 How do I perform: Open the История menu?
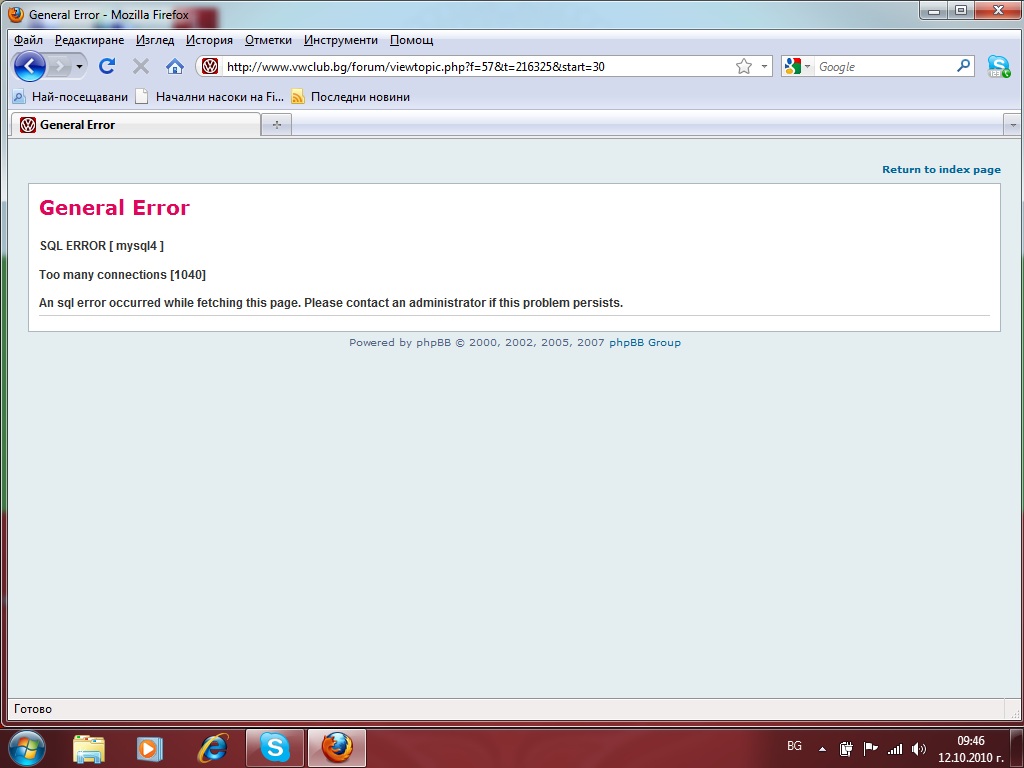(209, 40)
